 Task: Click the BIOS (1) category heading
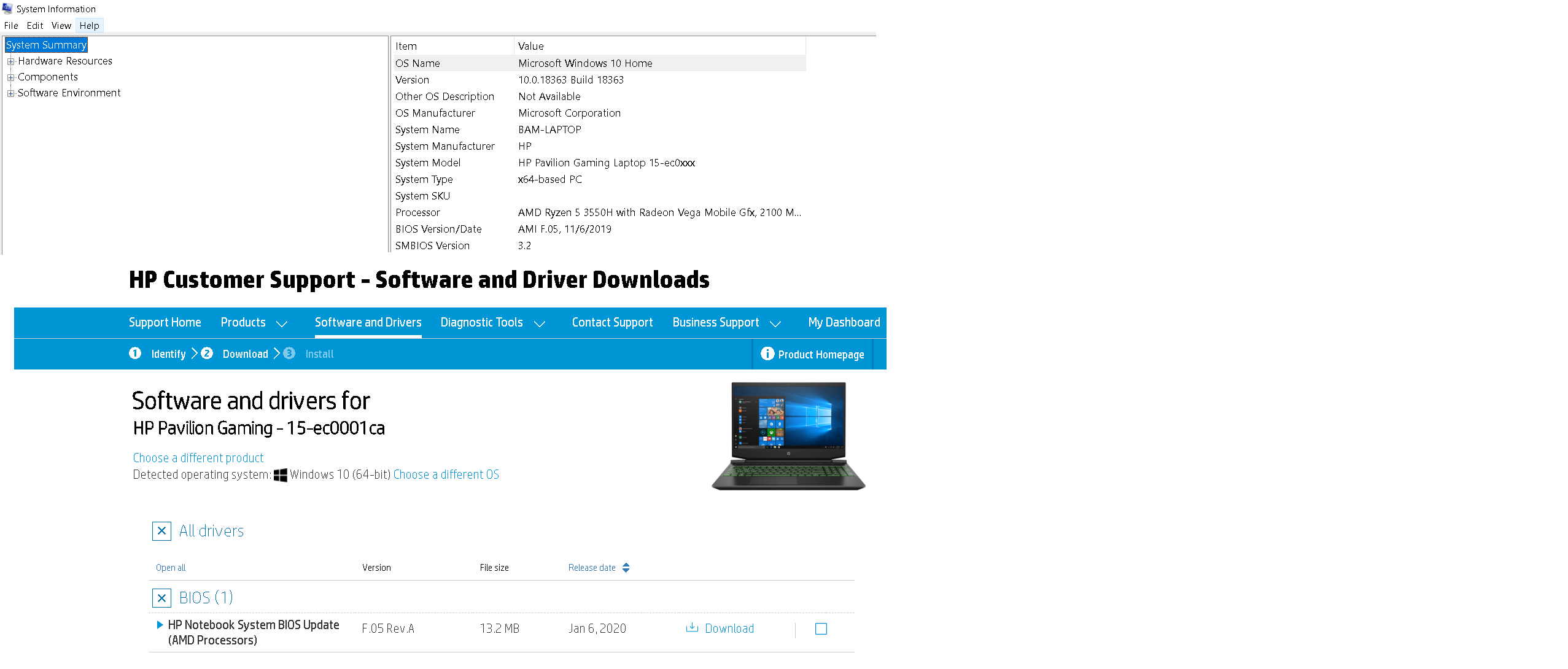[x=206, y=598]
